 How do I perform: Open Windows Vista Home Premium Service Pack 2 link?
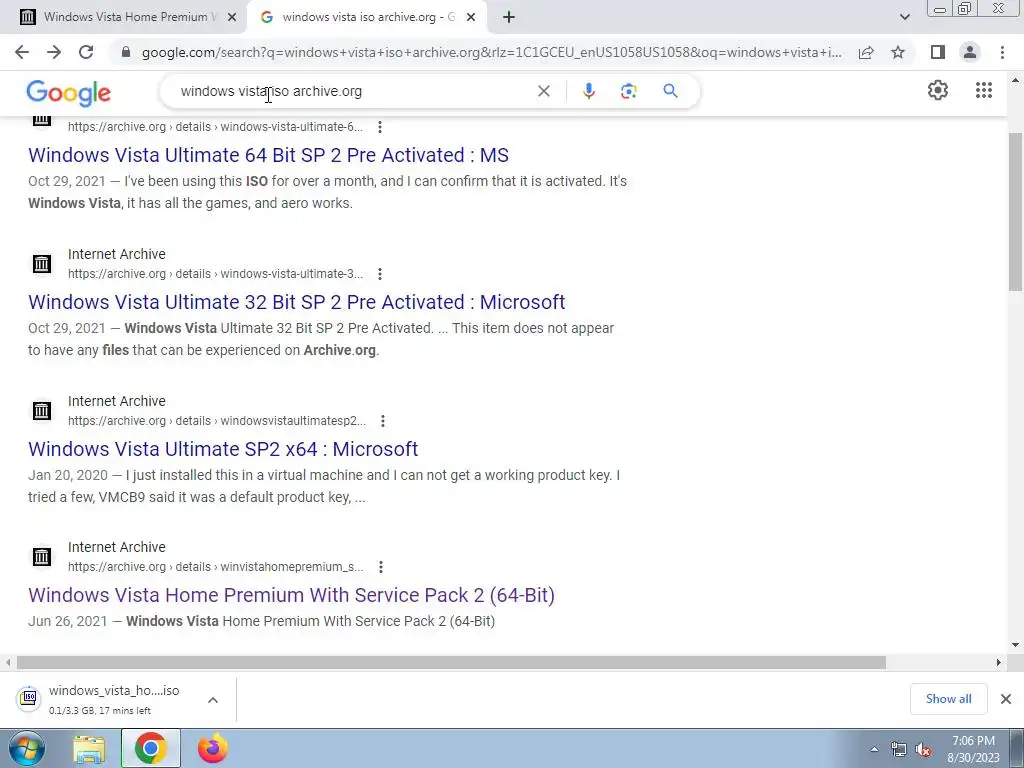tap(291, 596)
